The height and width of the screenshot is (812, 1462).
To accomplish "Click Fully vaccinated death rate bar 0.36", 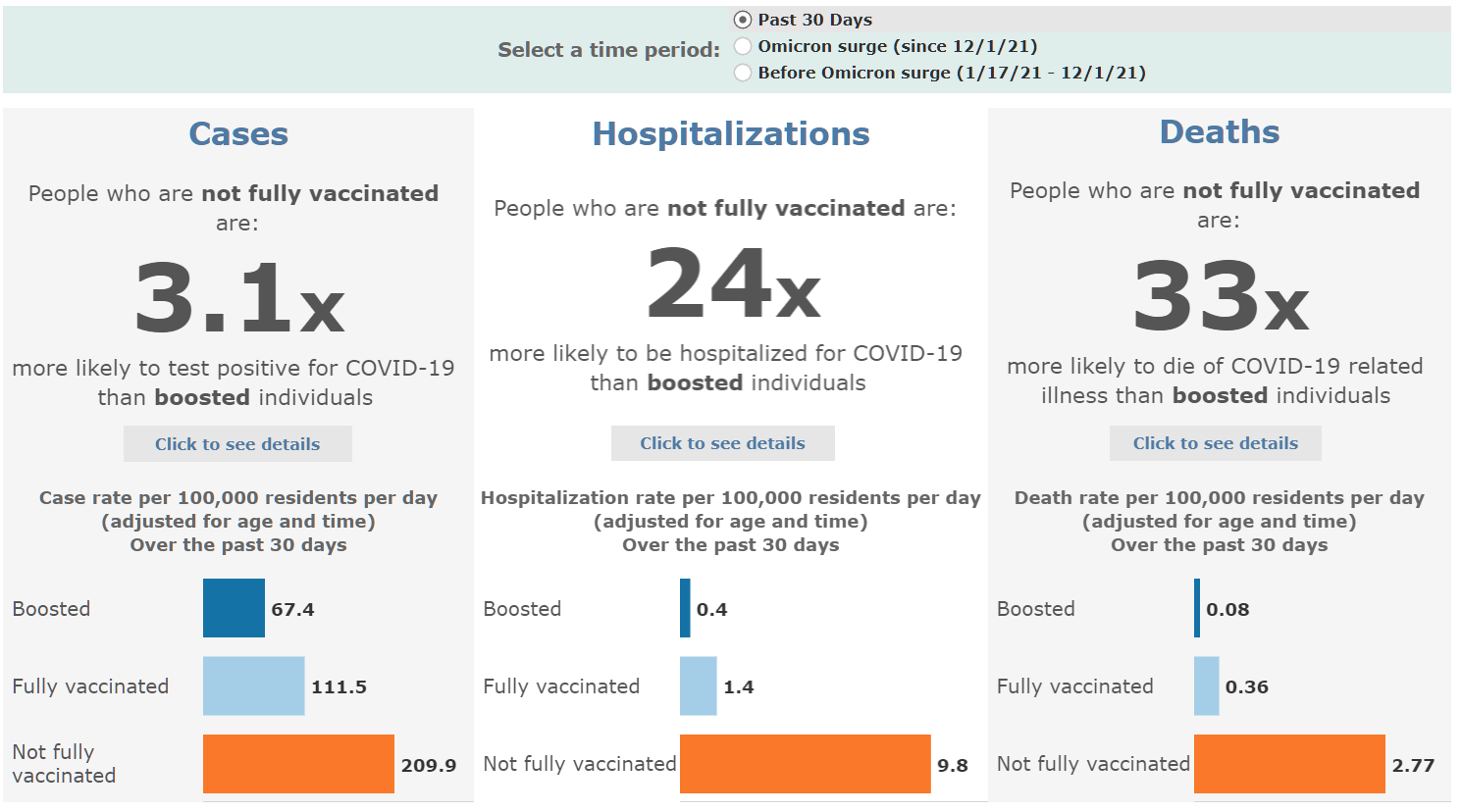I will tap(1207, 685).
